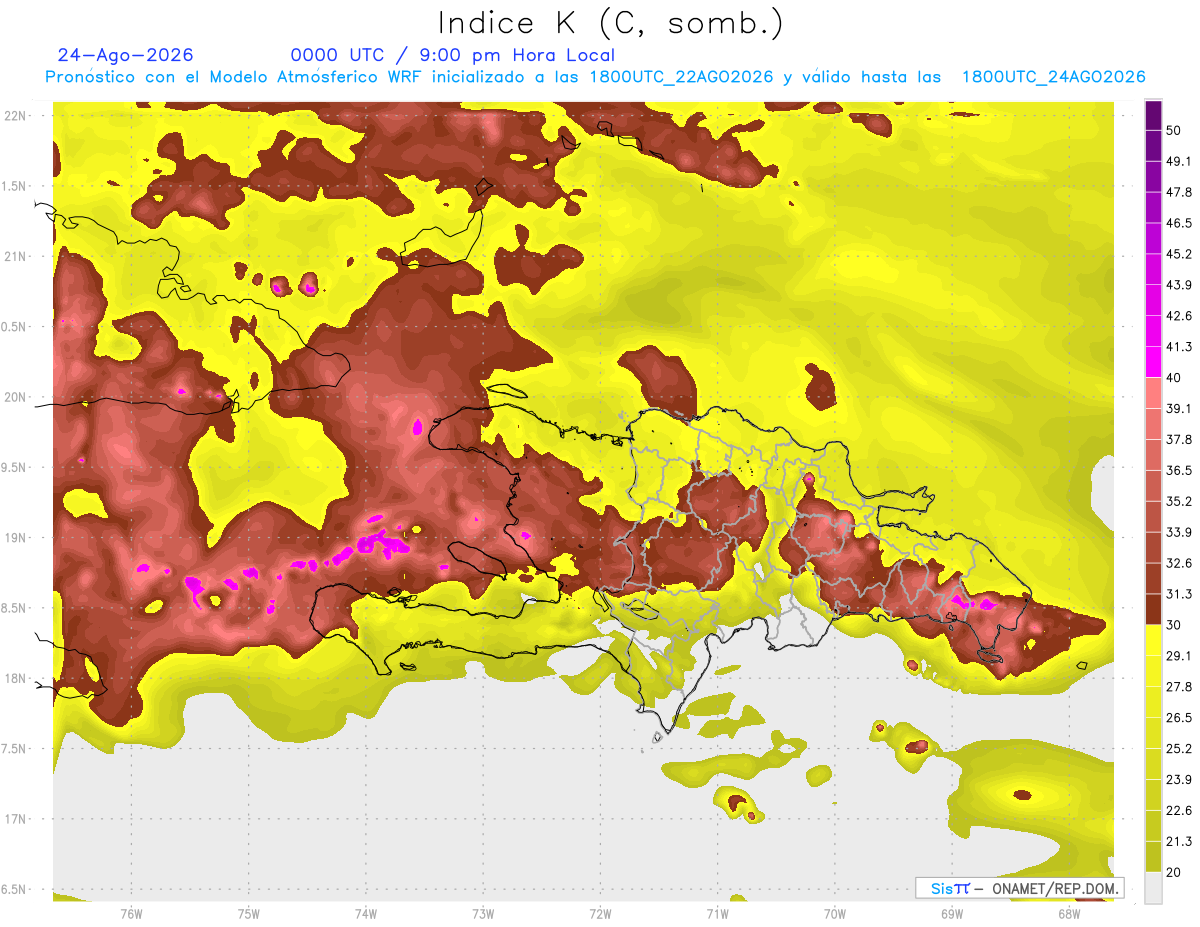Screen dimensions: 1200x927
Task: Click the '72W' longitude label
Action: [600, 914]
